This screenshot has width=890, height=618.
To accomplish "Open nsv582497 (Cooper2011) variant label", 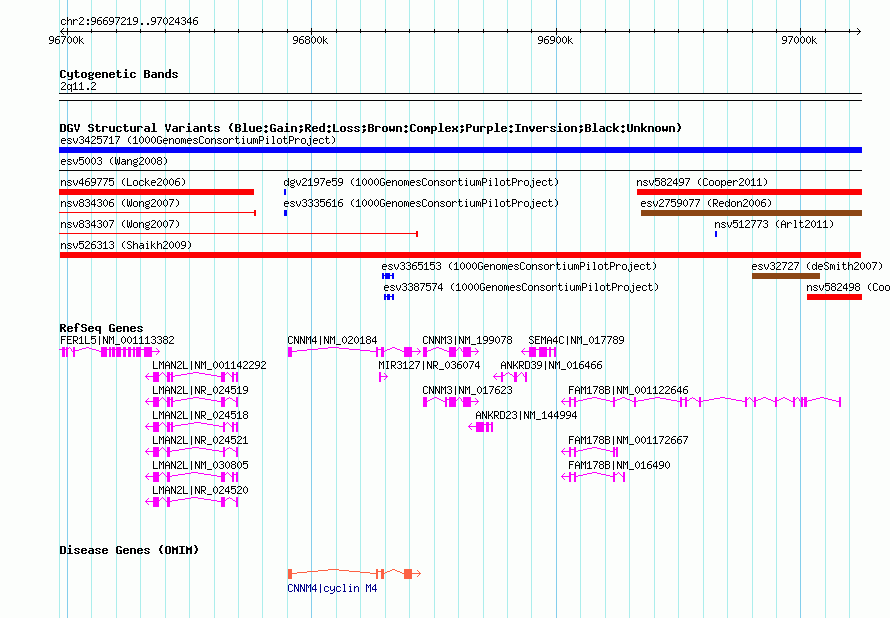I will (x=702, y=182).
